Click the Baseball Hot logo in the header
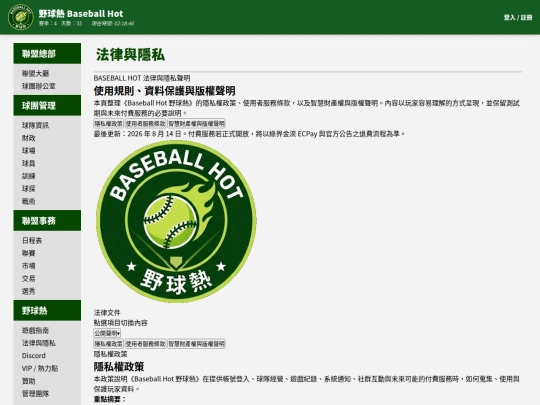The width and height of the screenshot is (540, 405). [x=21, y=17]
